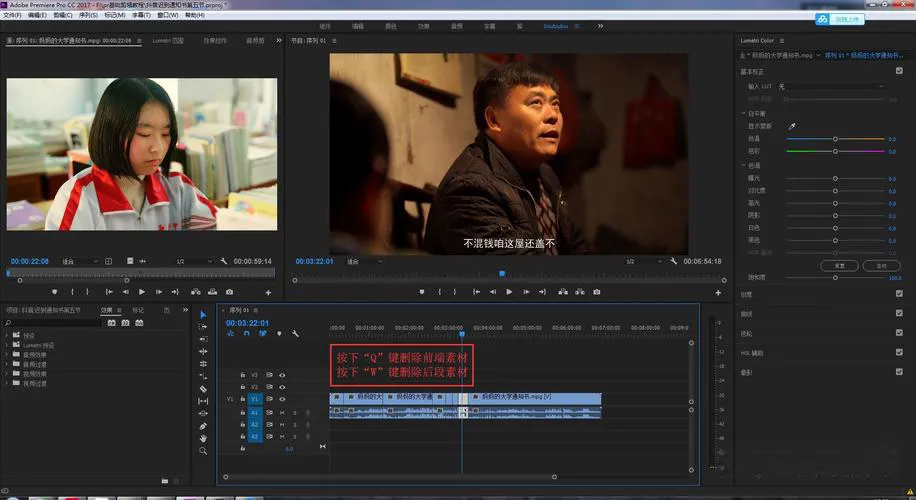
Task: Open timeline display settings wrench
Action: 295,334
